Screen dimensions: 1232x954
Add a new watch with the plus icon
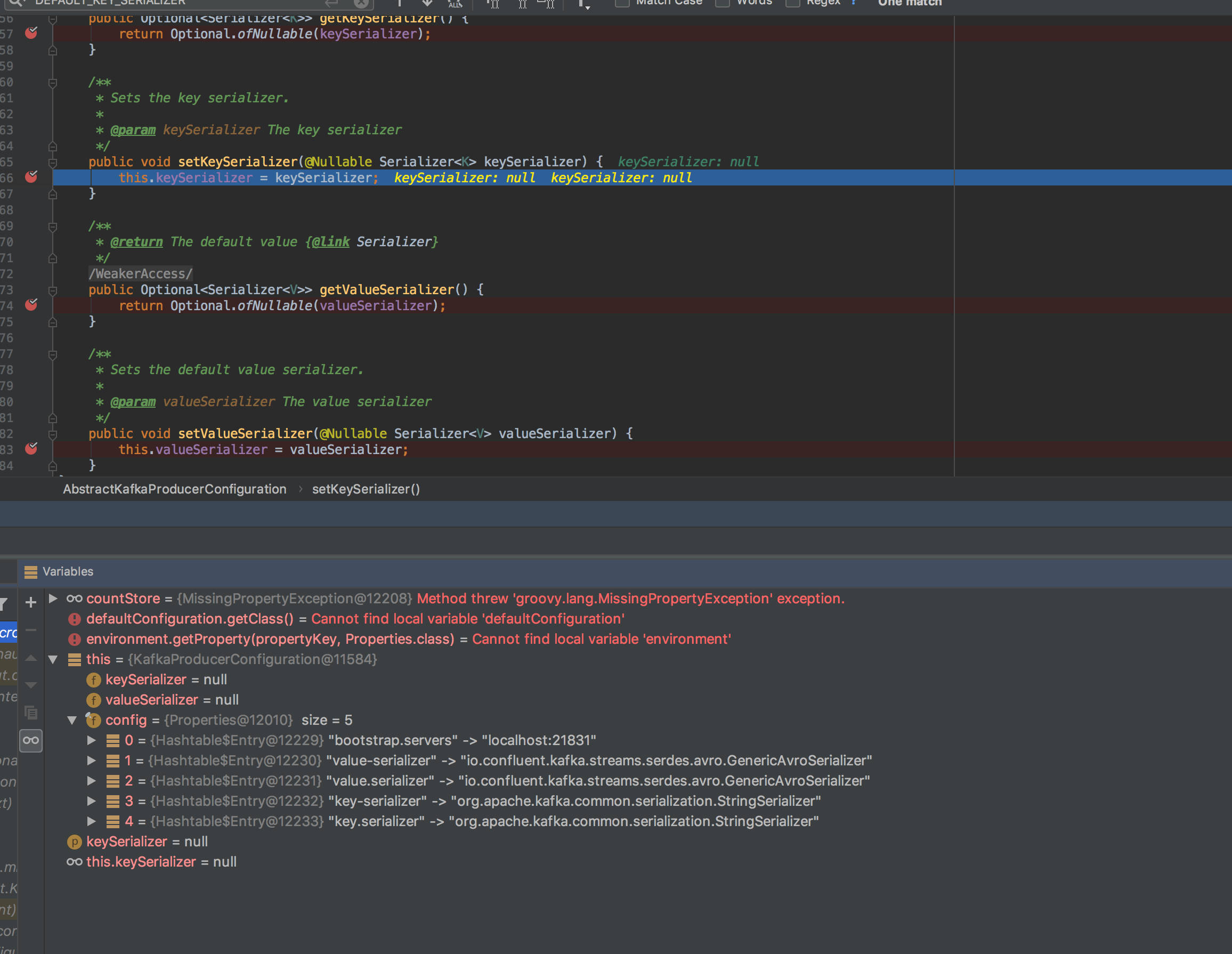31,603
